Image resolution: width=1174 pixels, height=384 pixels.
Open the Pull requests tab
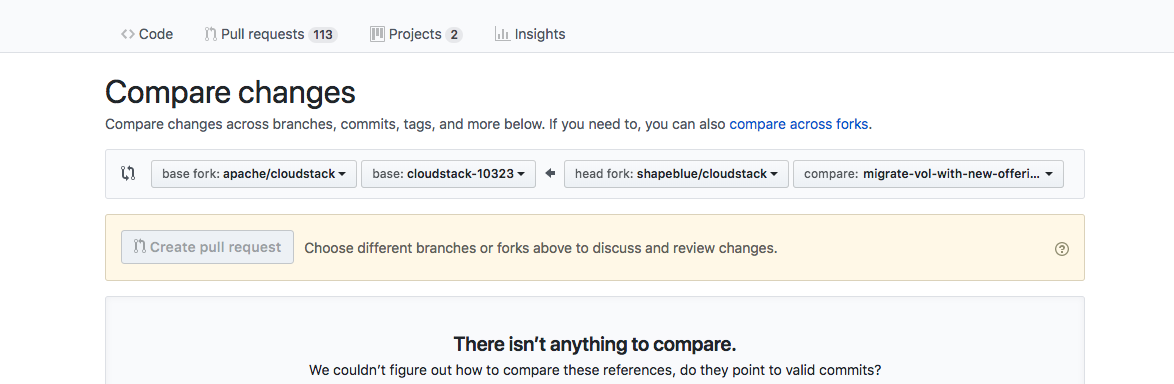click(271, 34)
